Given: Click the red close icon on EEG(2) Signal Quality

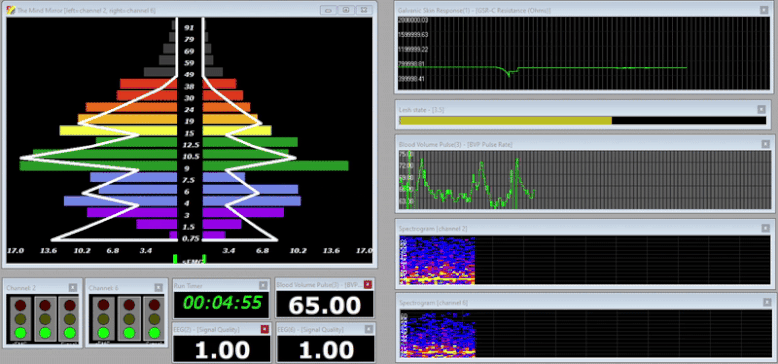Looking at the screenshot, I should point(264,329).
